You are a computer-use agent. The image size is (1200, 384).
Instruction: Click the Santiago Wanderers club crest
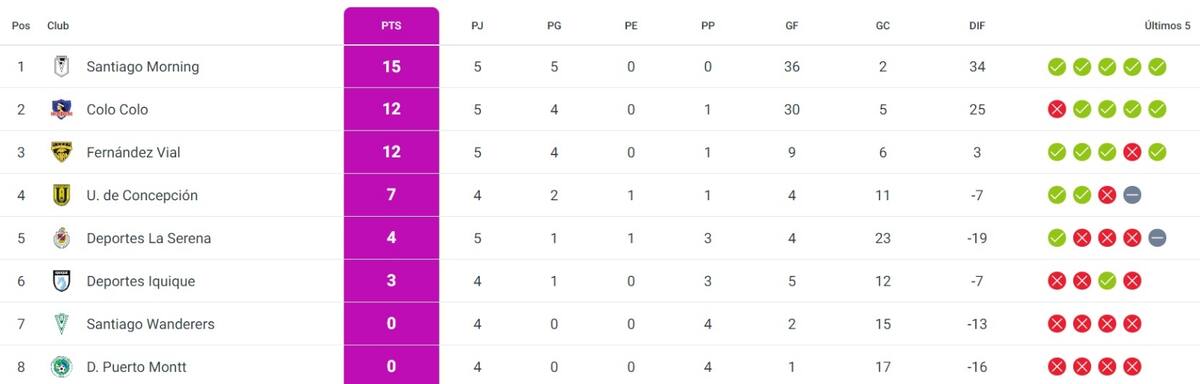coord(61,325)
